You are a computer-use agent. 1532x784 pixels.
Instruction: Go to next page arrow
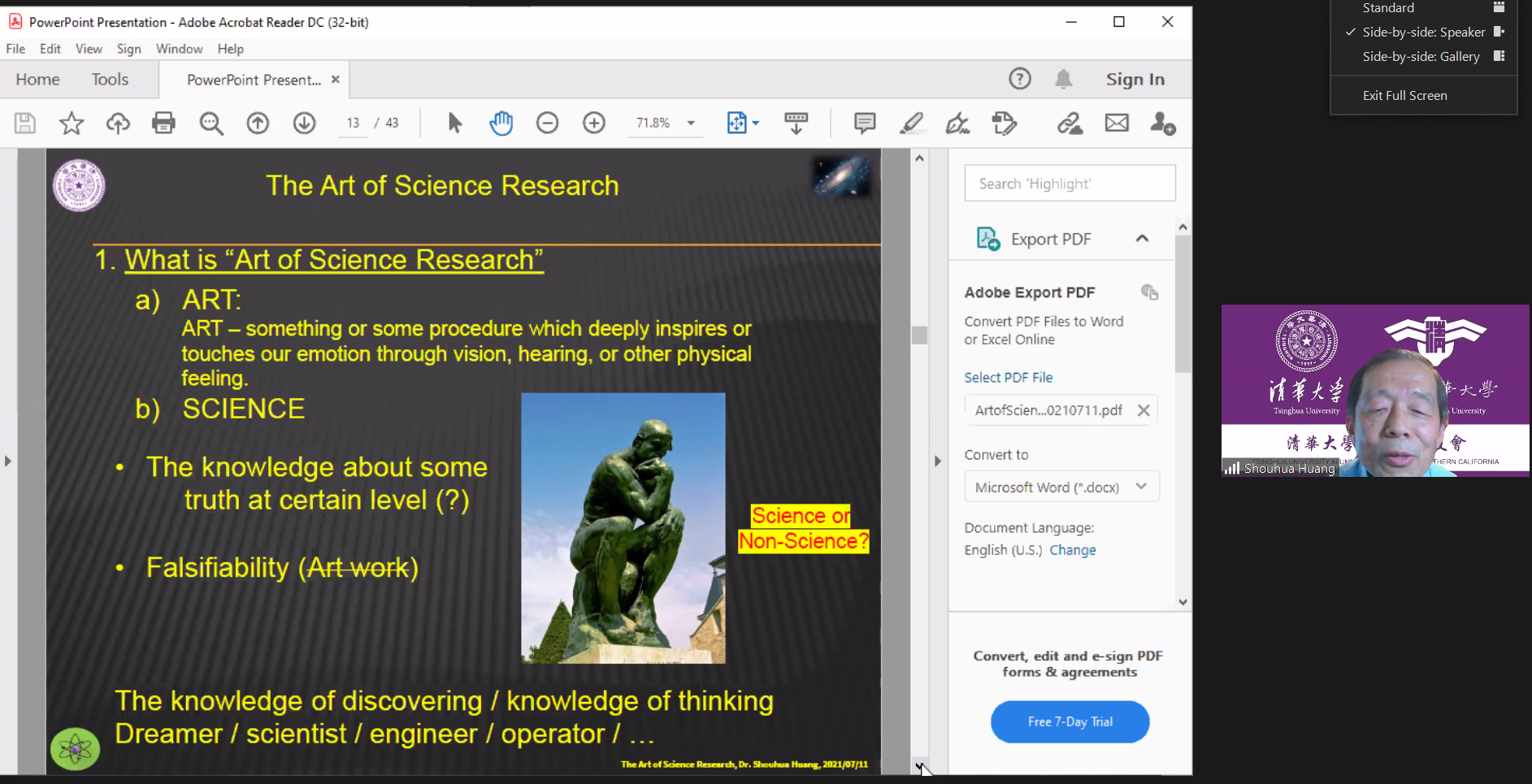305,123
